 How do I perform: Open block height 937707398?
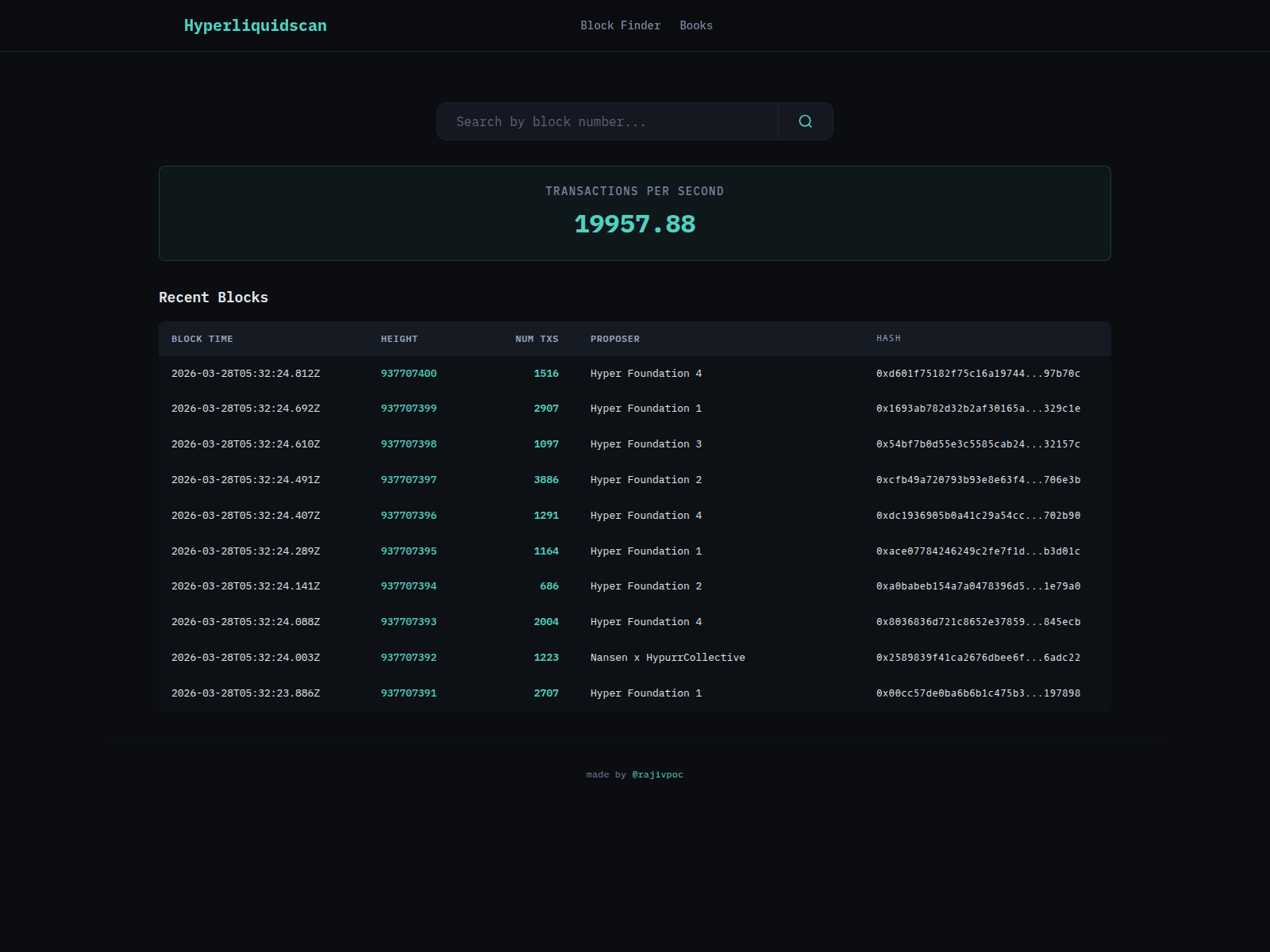point(409,444)
